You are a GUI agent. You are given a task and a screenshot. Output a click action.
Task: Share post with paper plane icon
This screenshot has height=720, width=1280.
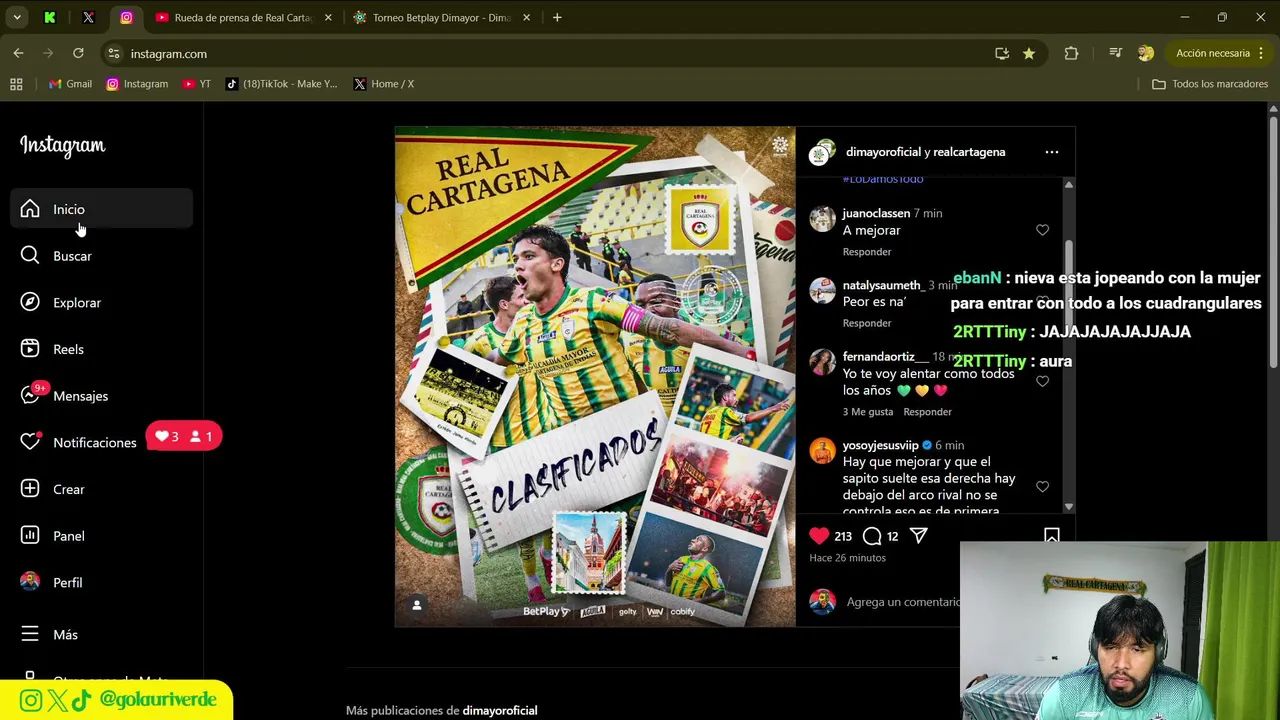(x=918, y=536)
